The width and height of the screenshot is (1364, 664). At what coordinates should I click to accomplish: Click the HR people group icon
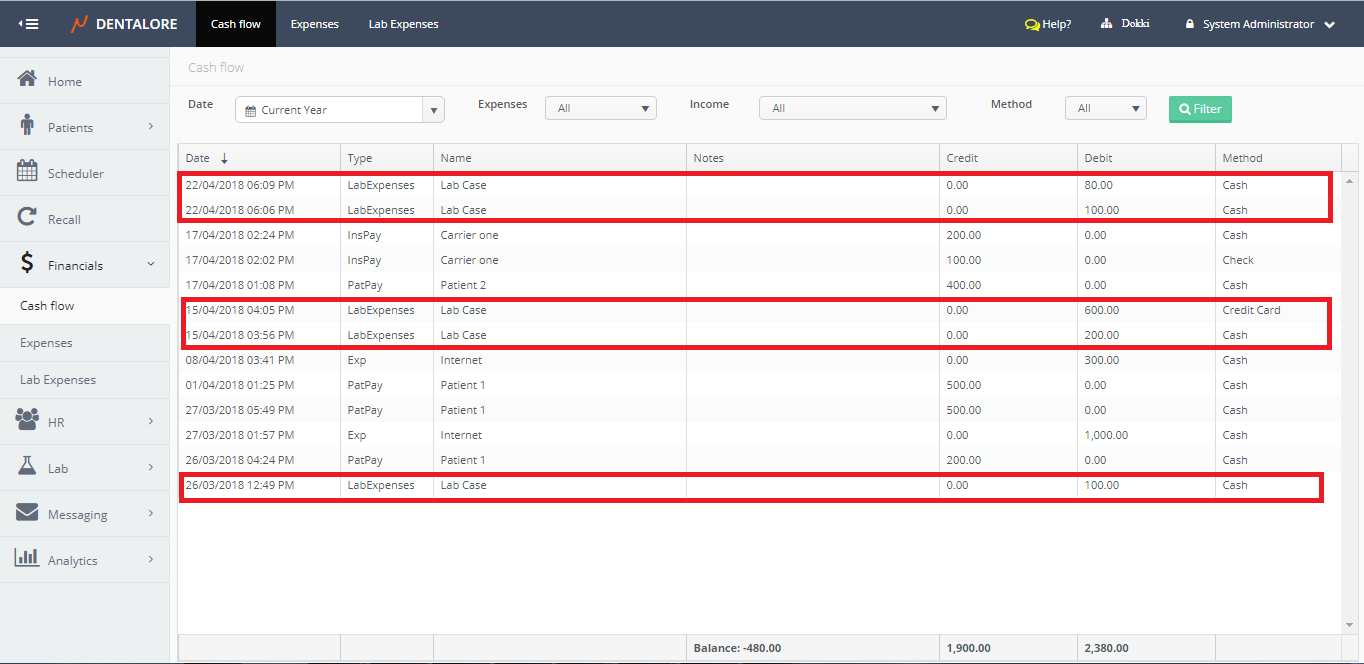click(x=27, y=421)
